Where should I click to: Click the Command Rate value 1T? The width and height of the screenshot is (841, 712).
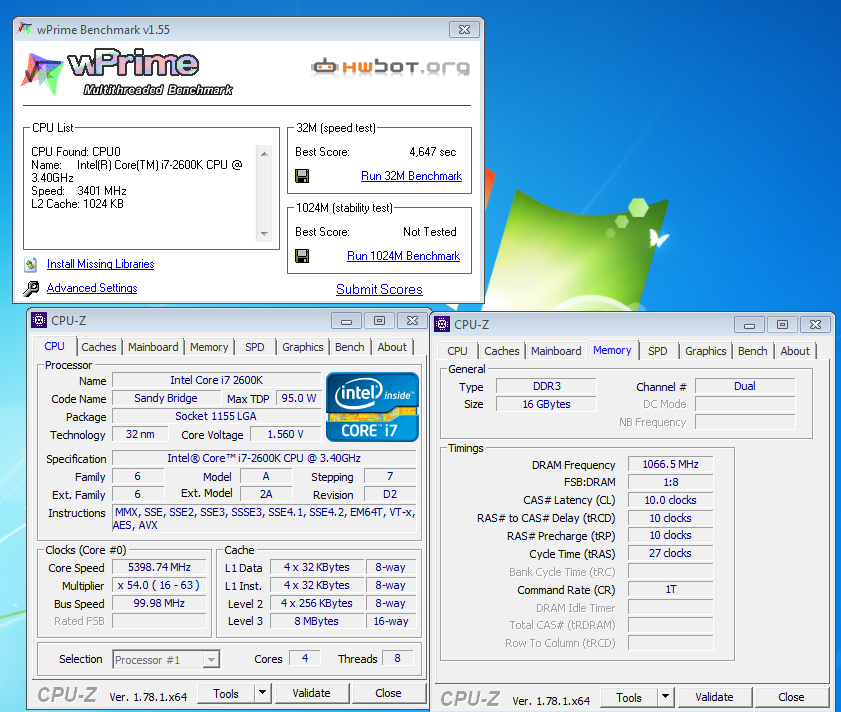click(670, 589)
